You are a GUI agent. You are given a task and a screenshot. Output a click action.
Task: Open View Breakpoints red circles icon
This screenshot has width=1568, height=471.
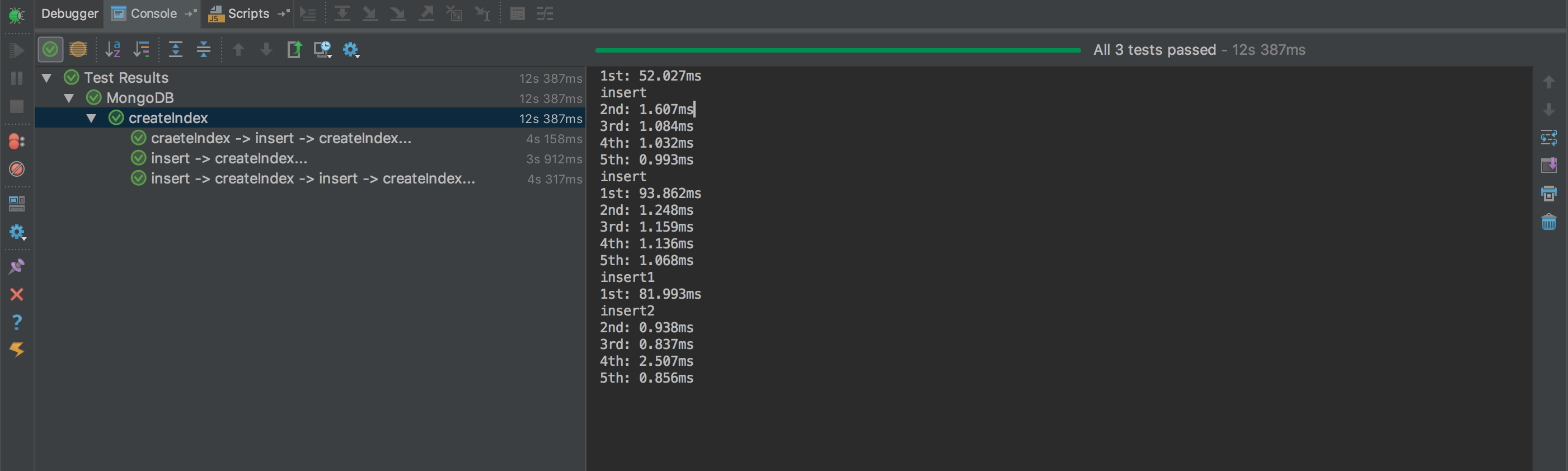tap(16, 141)
